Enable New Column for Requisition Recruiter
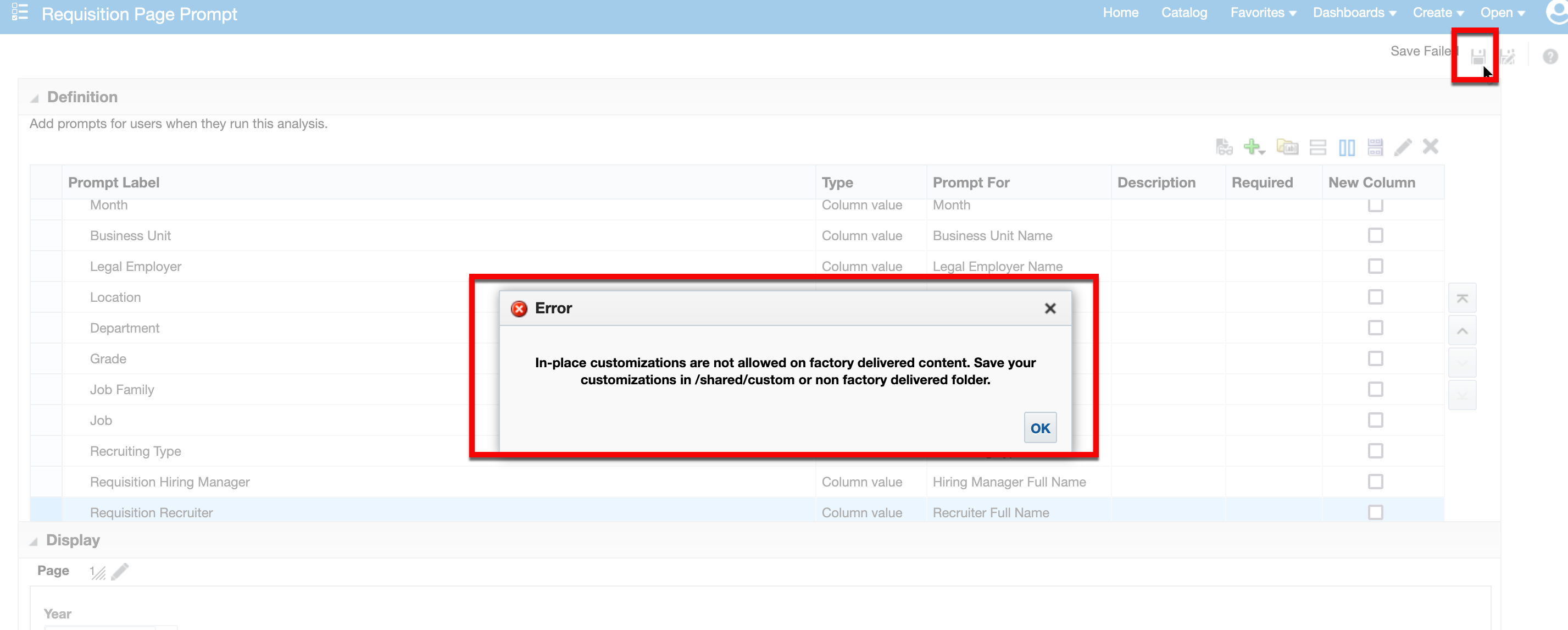 1376,512
